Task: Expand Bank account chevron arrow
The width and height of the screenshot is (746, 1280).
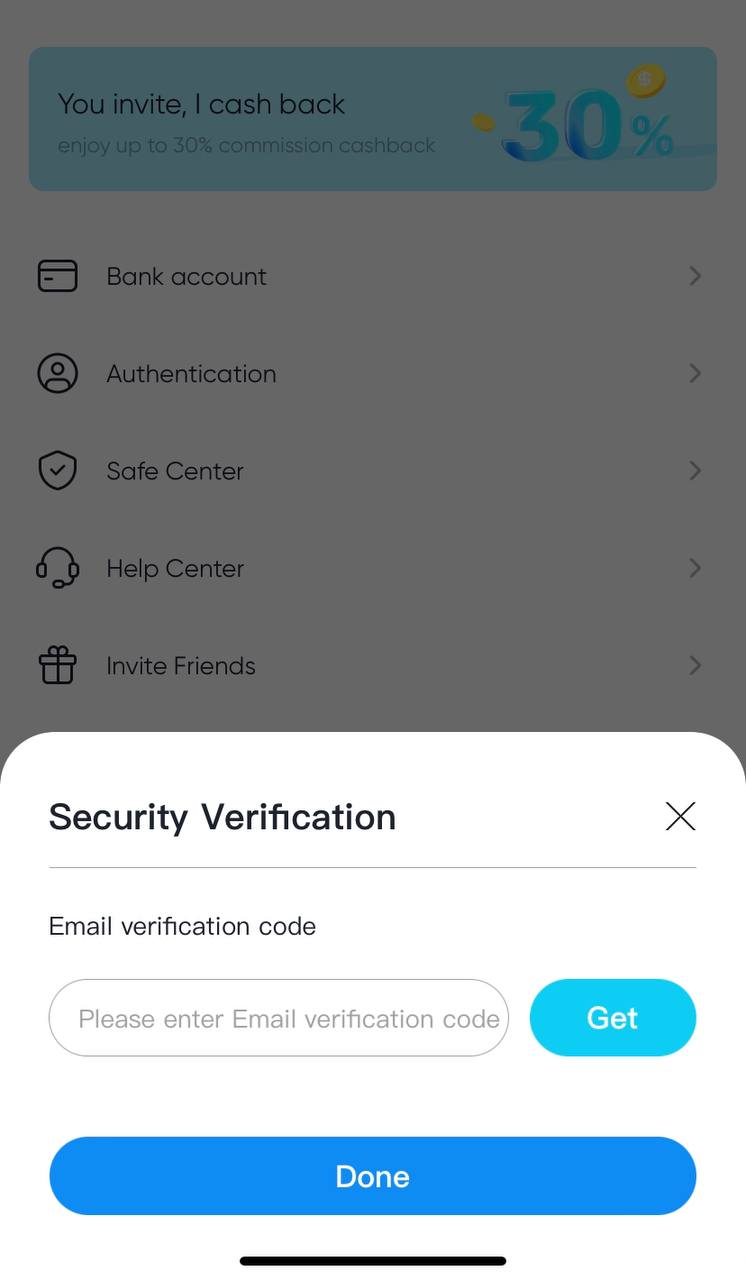Action: (695, 276)
